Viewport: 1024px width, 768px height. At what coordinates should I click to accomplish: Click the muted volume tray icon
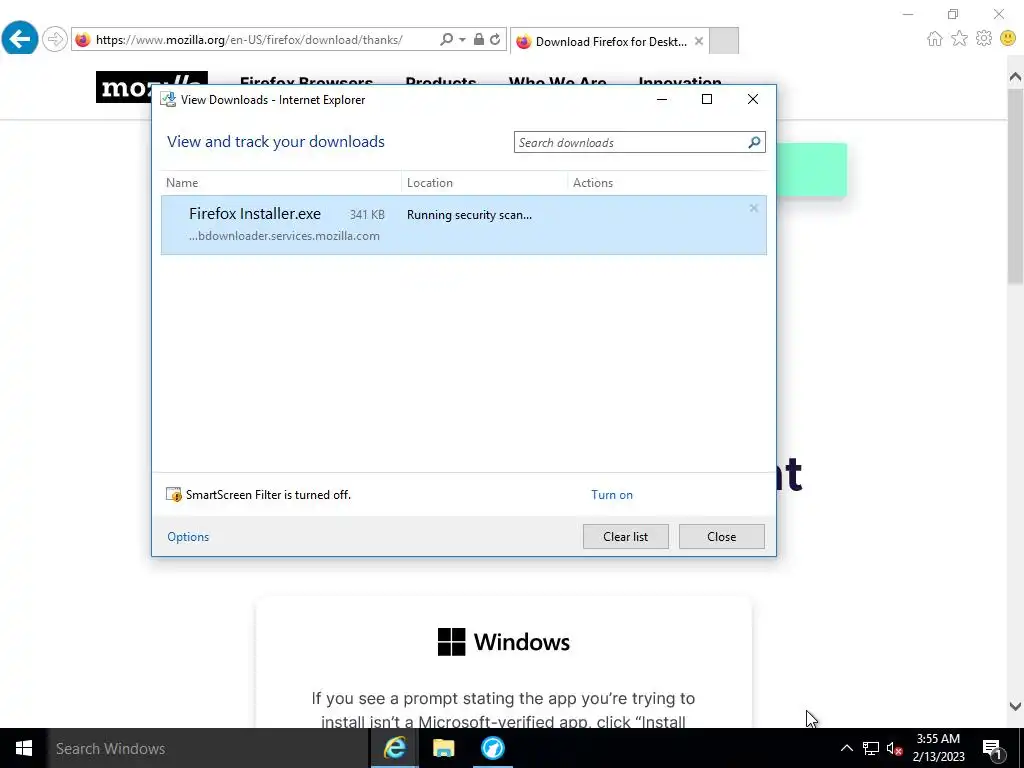click(894, 748)
